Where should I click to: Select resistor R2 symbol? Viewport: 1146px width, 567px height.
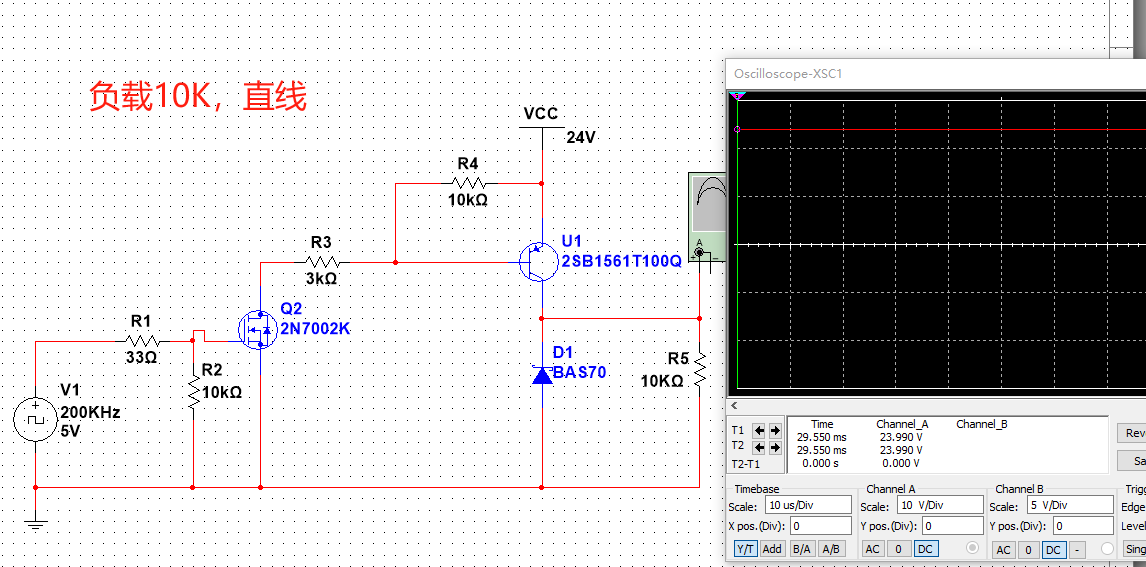click(193, 392)
